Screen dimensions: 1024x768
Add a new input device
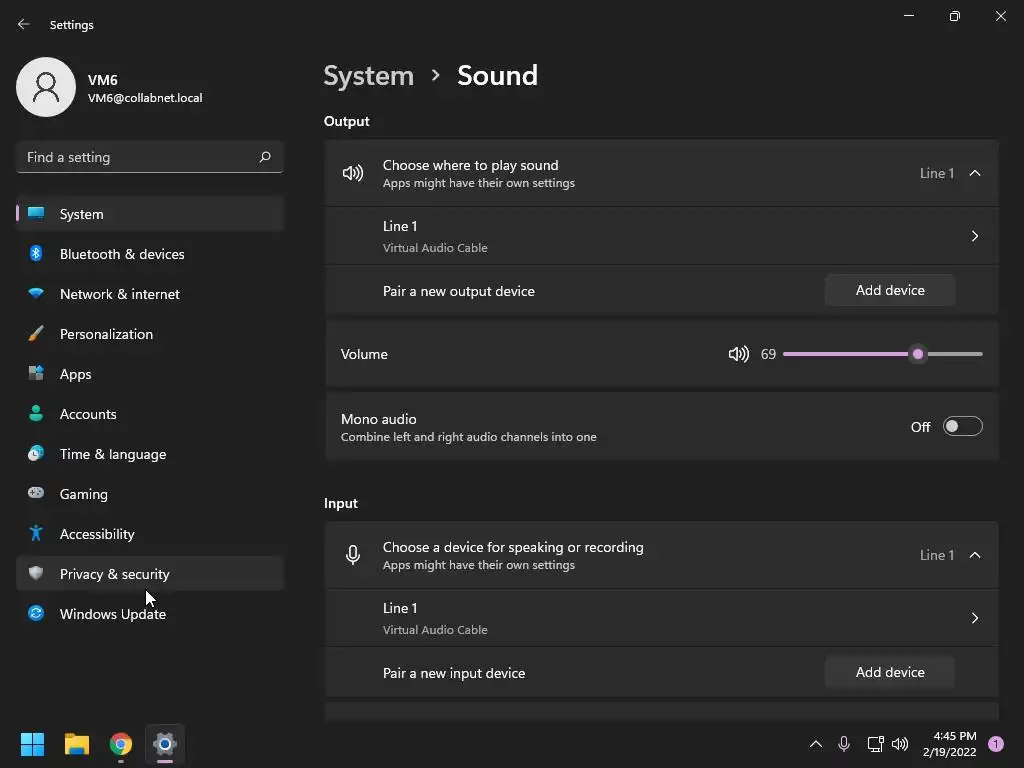click(x=890, y=672)
